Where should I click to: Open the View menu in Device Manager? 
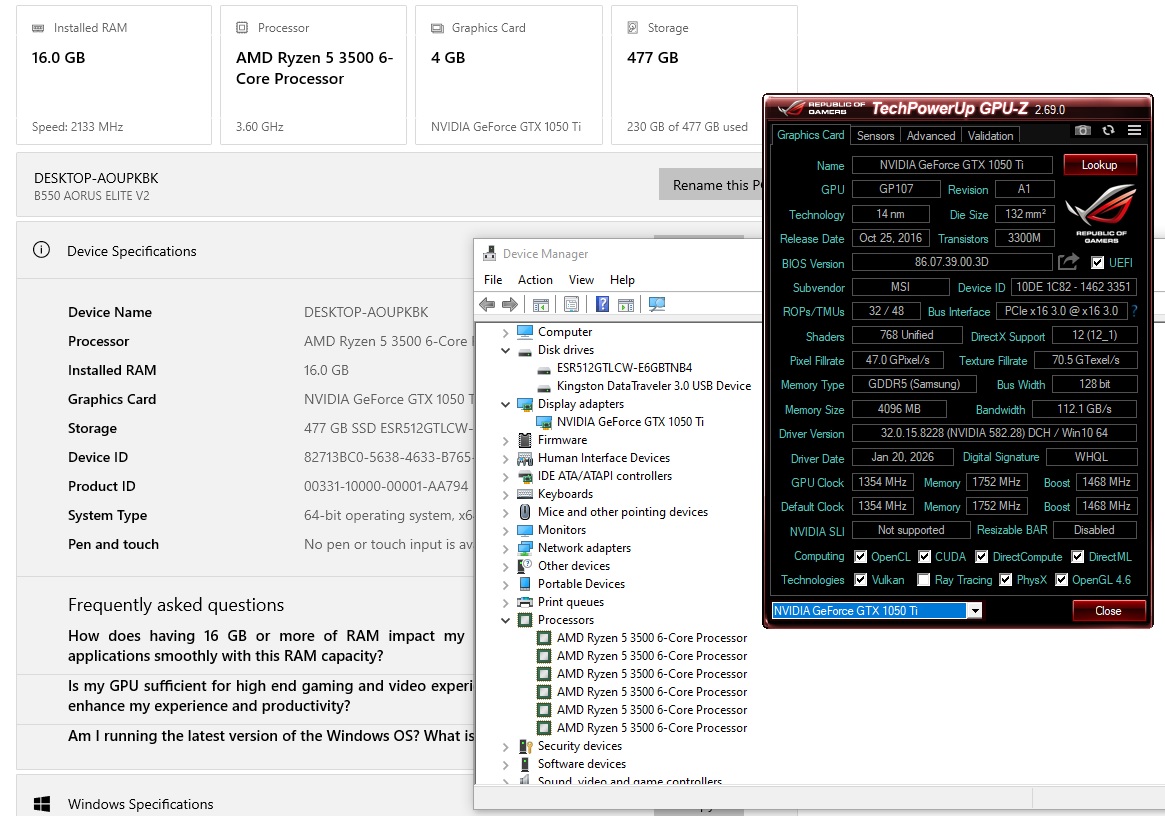tap(581, 279)
